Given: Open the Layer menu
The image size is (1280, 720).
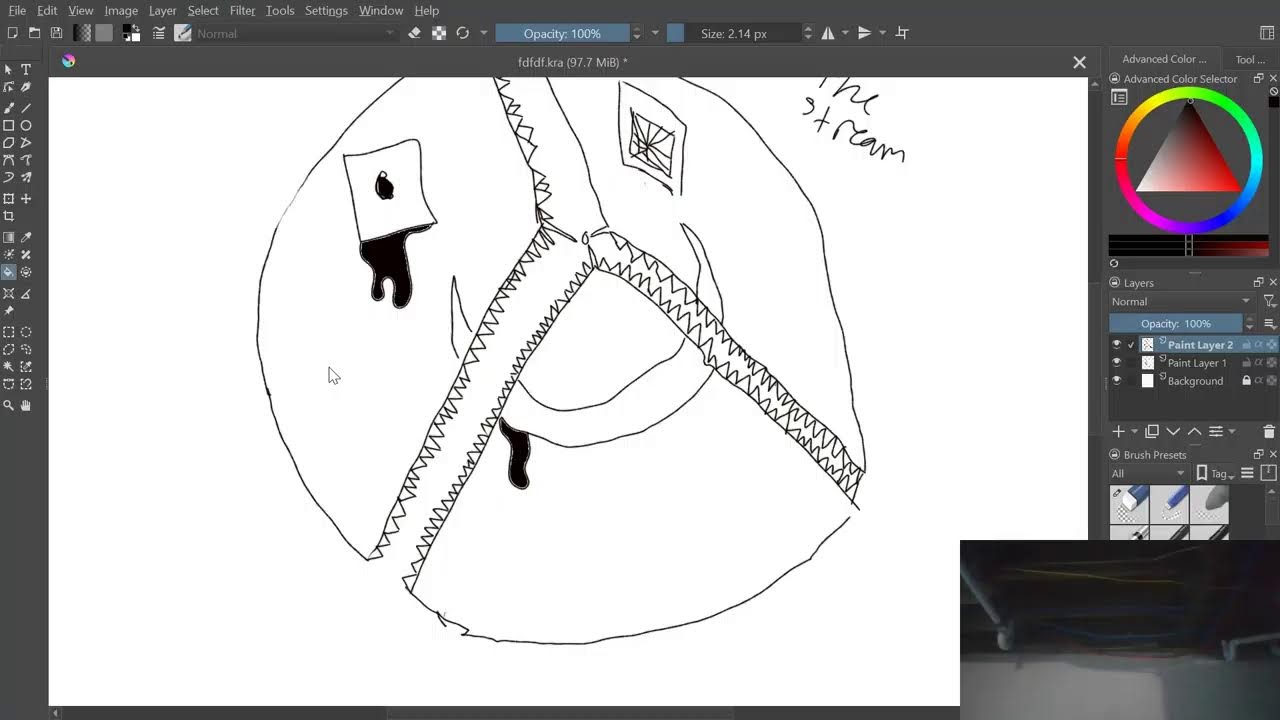Looking at the screenshot, I should pos(163,10).
